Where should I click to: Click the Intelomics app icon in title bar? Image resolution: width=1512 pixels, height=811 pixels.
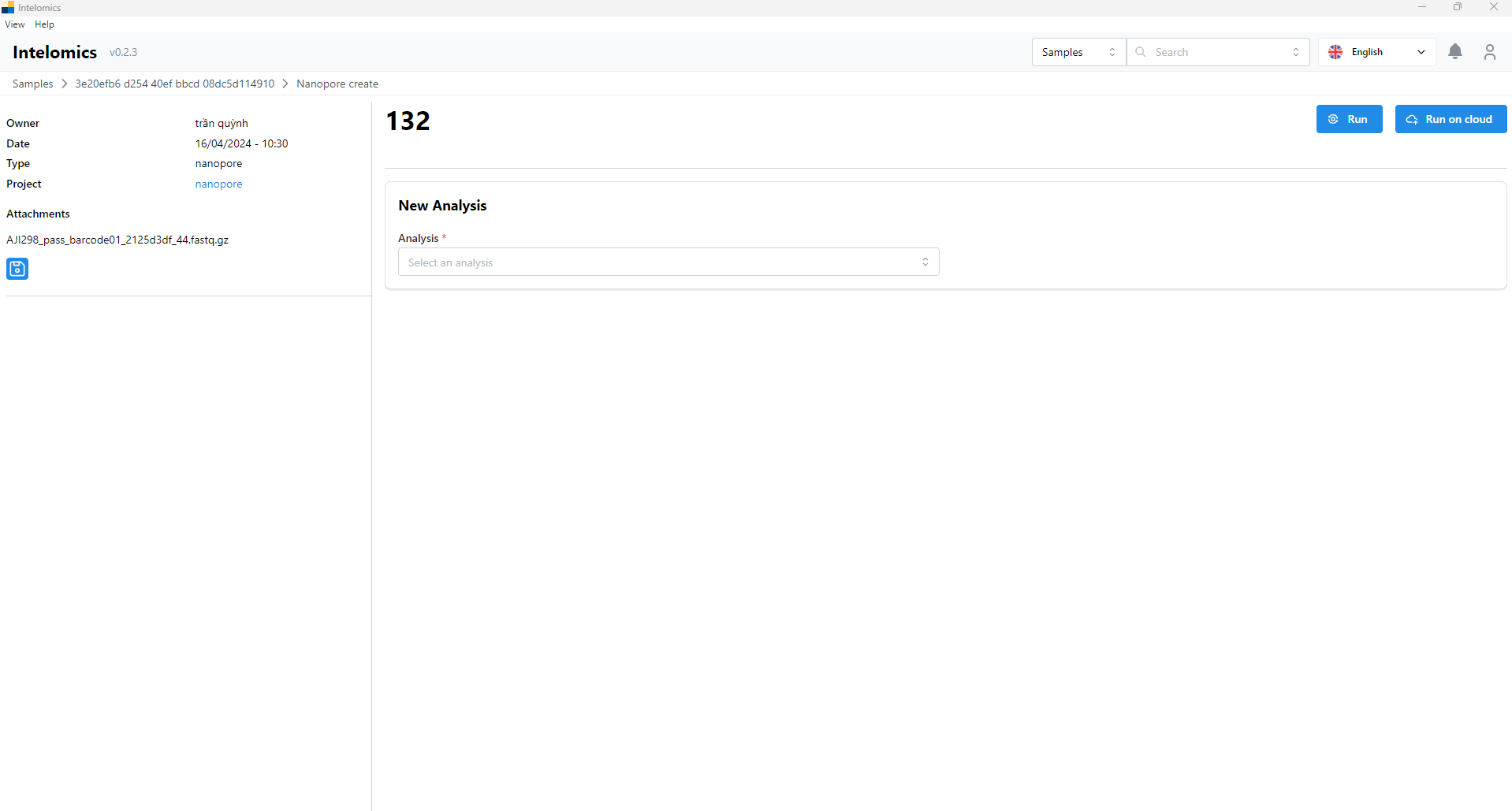pyautogui.click(x=8, y=8)
